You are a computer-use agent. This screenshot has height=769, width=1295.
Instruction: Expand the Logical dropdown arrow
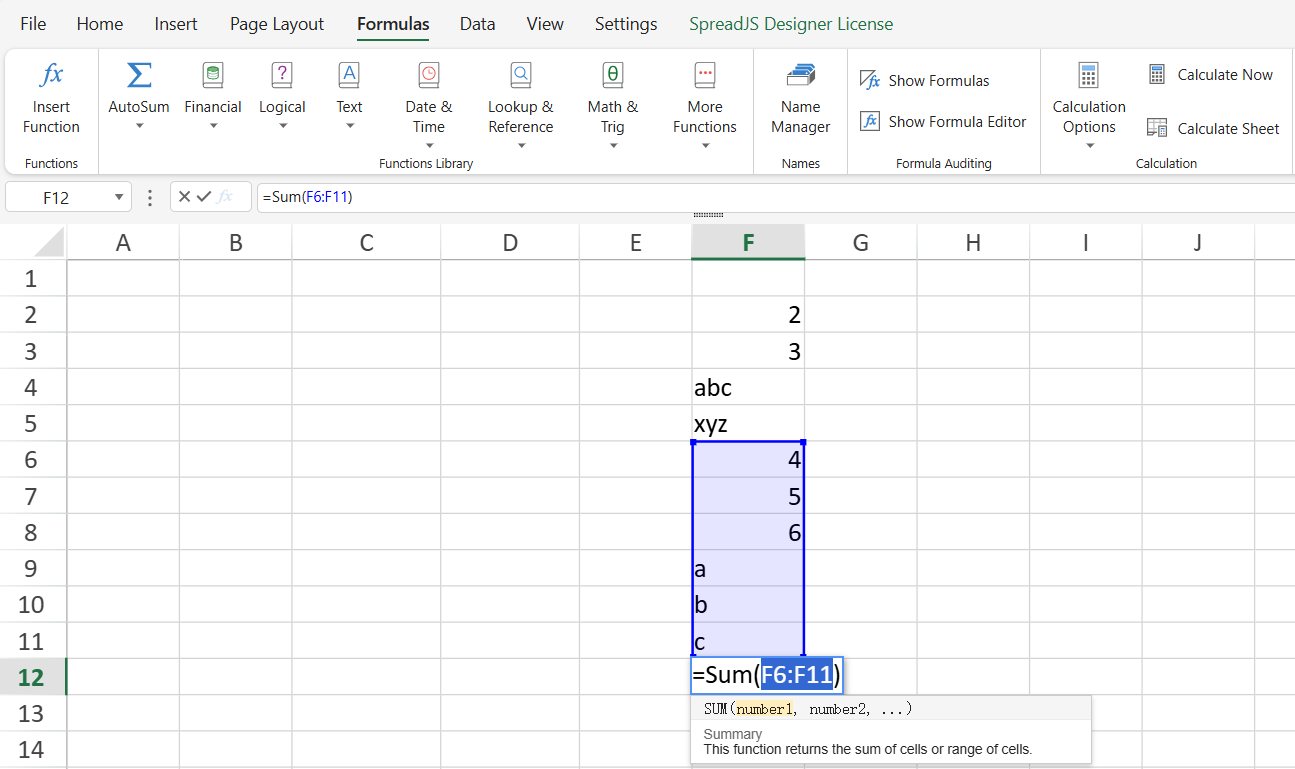coord(282,126)
